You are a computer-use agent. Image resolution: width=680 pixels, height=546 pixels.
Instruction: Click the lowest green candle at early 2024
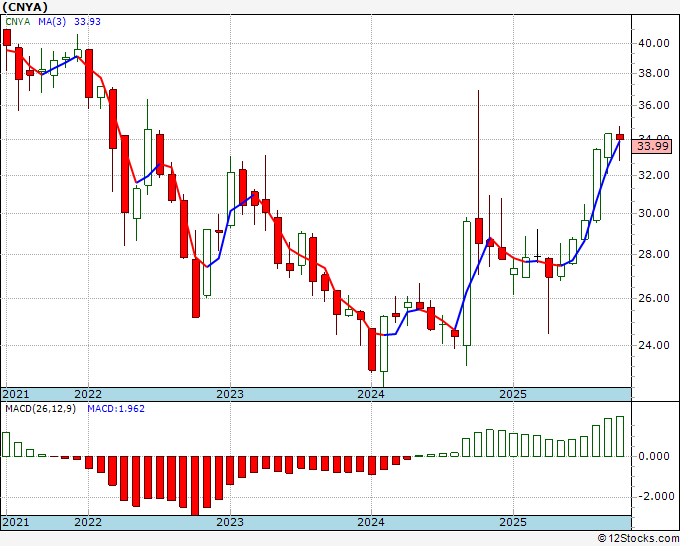point(384,344)
